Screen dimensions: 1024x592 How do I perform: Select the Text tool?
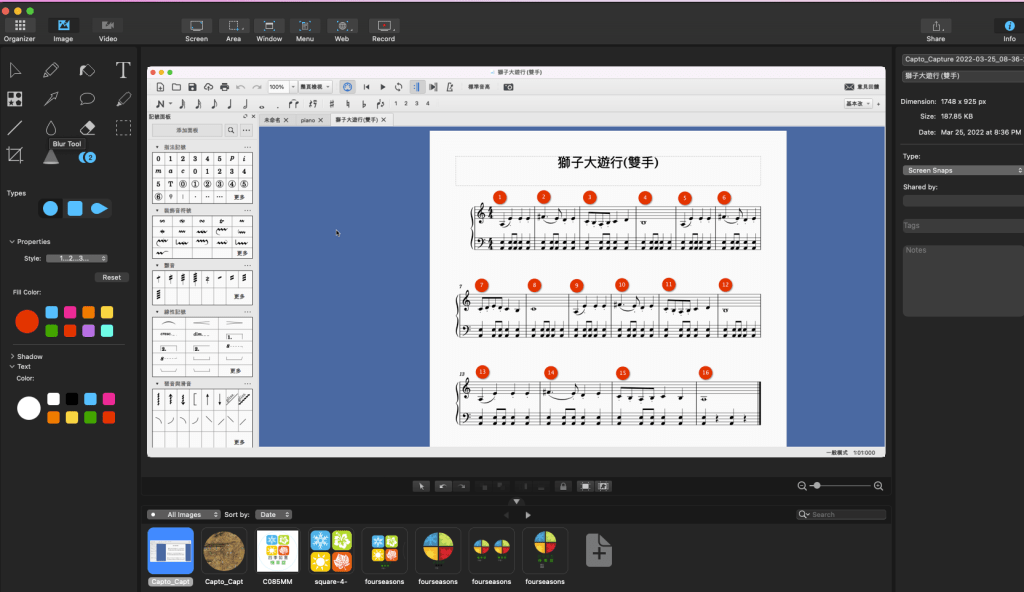123,70
